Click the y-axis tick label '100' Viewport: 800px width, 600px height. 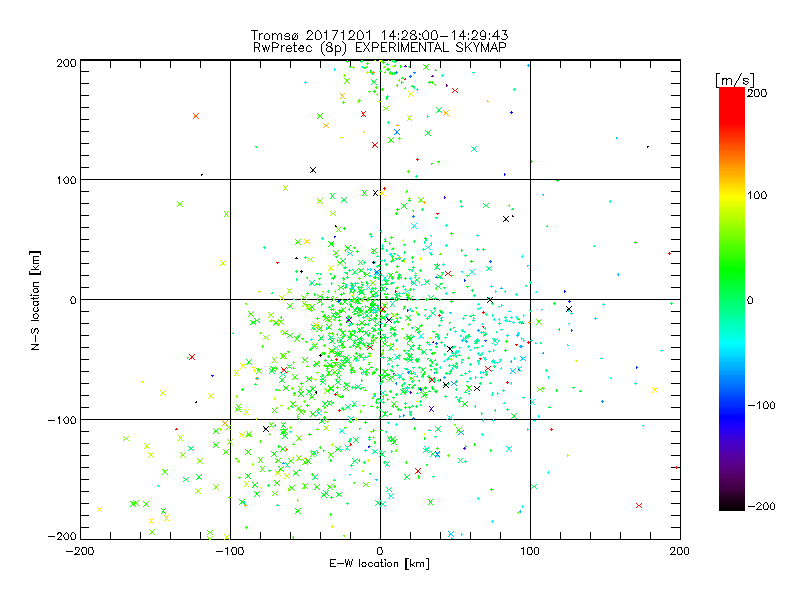coord(66,180)
